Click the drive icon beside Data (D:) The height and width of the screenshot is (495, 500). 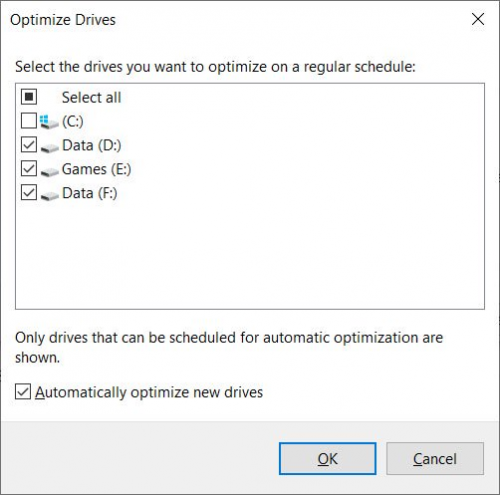coord(50,147)
